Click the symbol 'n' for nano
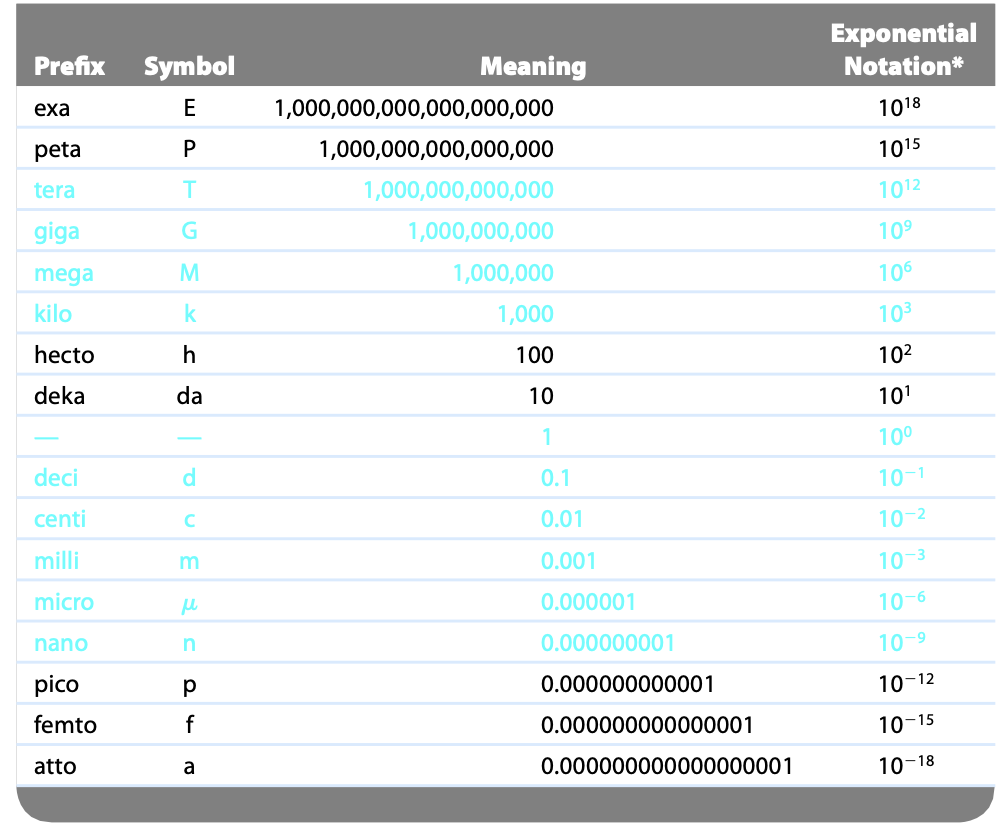The height and width of the screenshot is (830, 1008). tap(189, 644)
